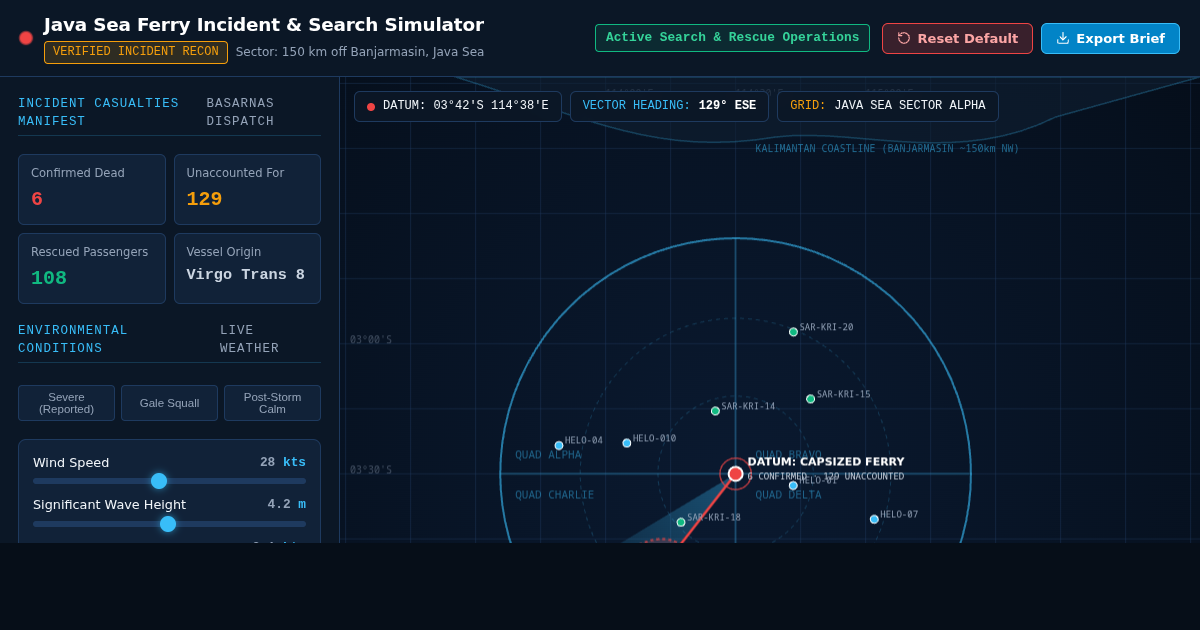1200x630 pixels.
Task: Select the HELO-04 helicopter marker
Action: click(x=559, y=446)
